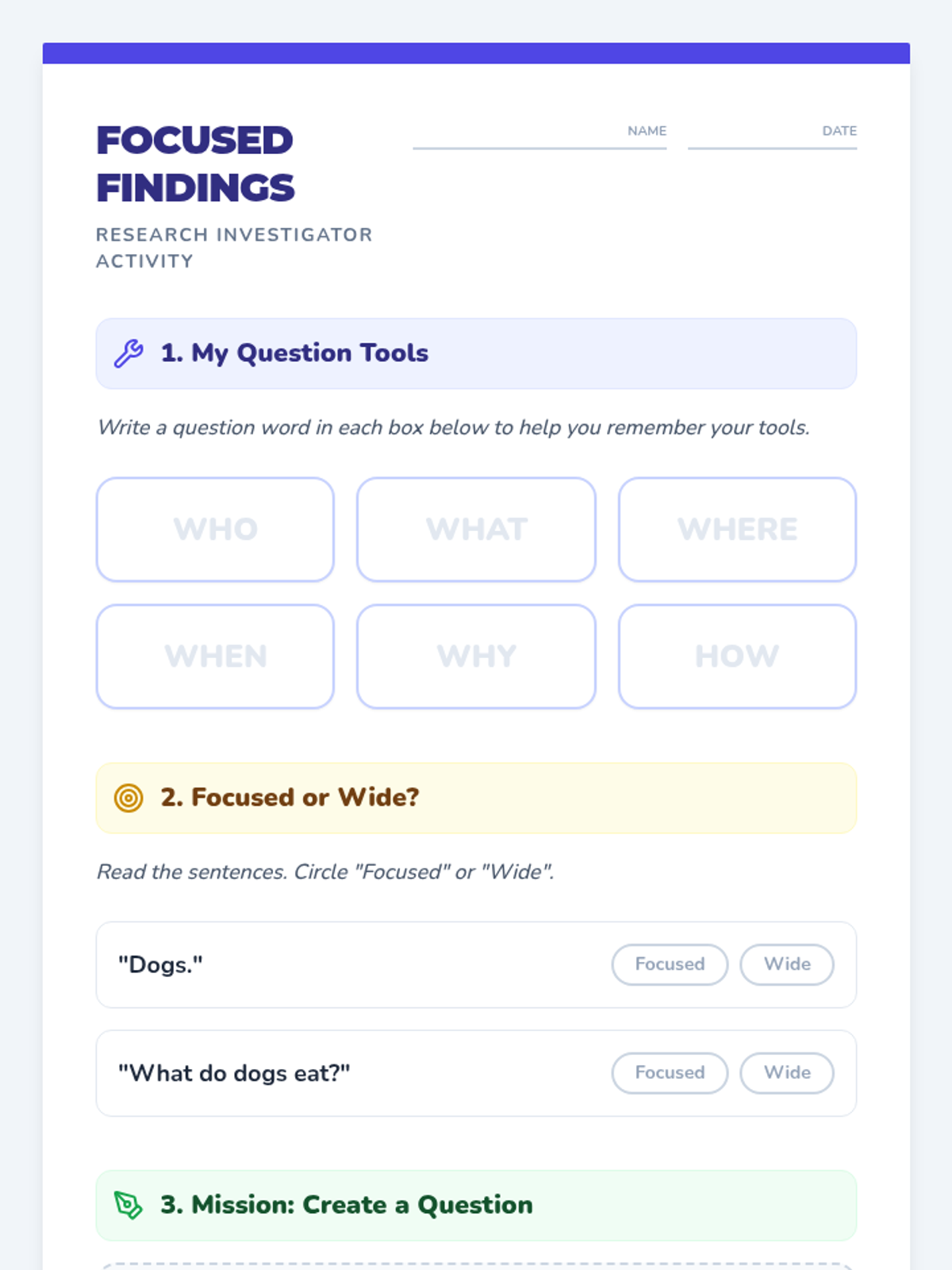Click the WHERE question word box
Image resolution: width=952 pixels, height=1270 pixels.
pos(737,529)
